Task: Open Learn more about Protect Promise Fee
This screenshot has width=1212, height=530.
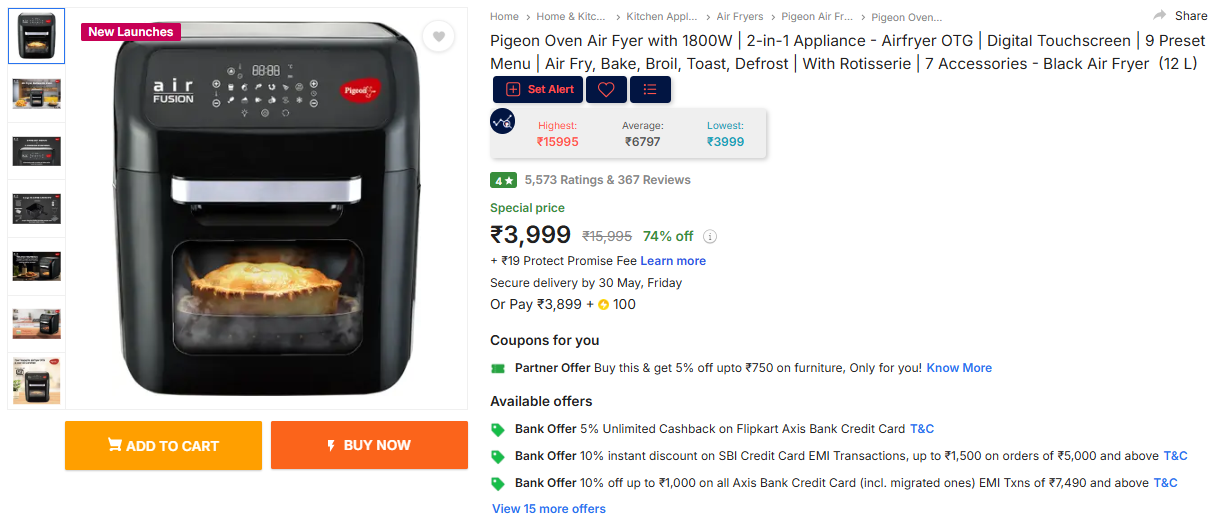Action: pos(673,261)
